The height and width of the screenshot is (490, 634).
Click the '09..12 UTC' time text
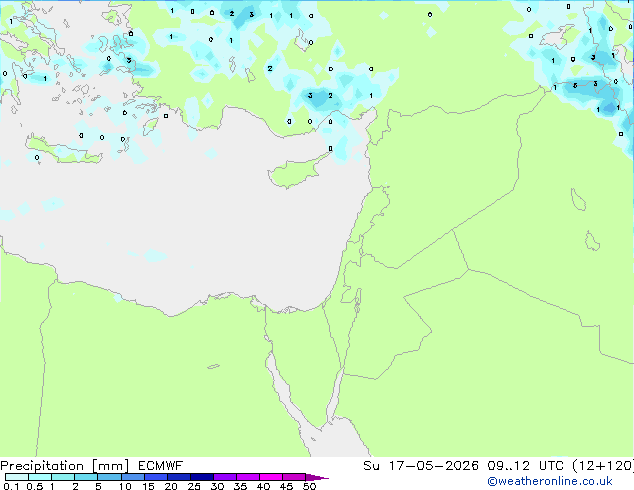pos(525,466)
